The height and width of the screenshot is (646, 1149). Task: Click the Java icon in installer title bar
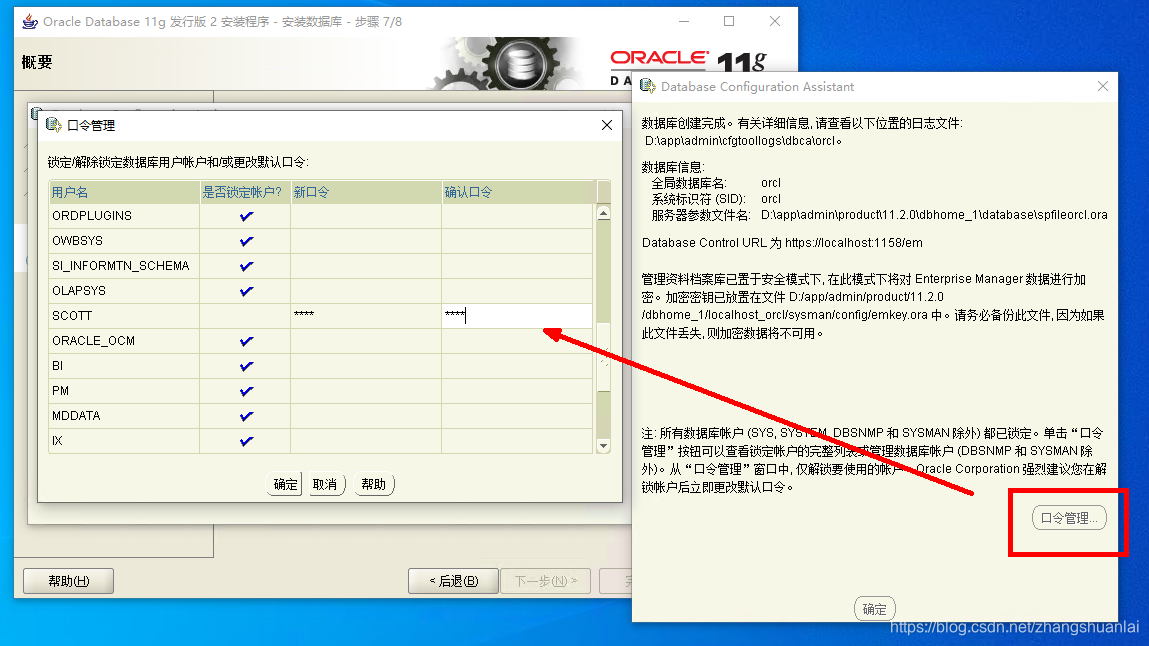(30, 21)
